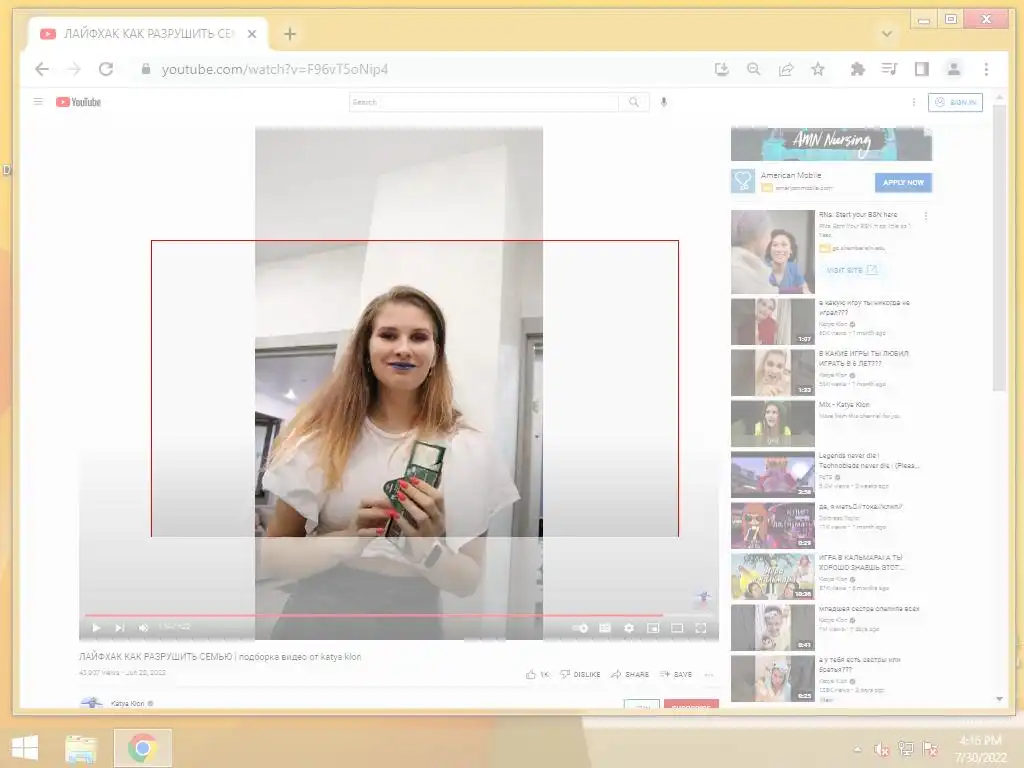The height and width of the screenshot is (768, 1024).
Task: Open 'В КАКИЕ ИГРЫ ТЫ ЛЮБИЛ ИГРАТЬ' video title
Action: (863, 359)
